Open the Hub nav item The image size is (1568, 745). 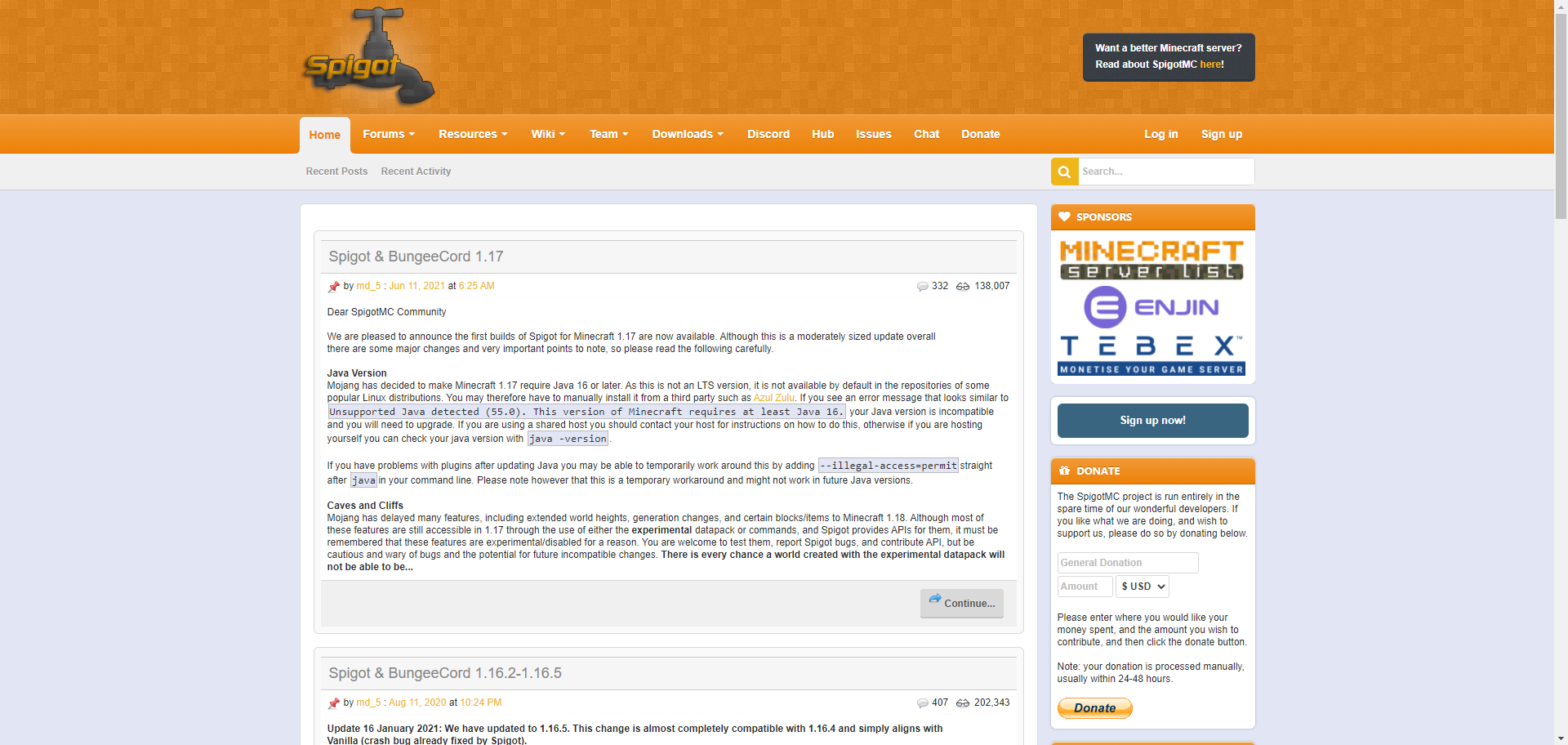(823, 135)
